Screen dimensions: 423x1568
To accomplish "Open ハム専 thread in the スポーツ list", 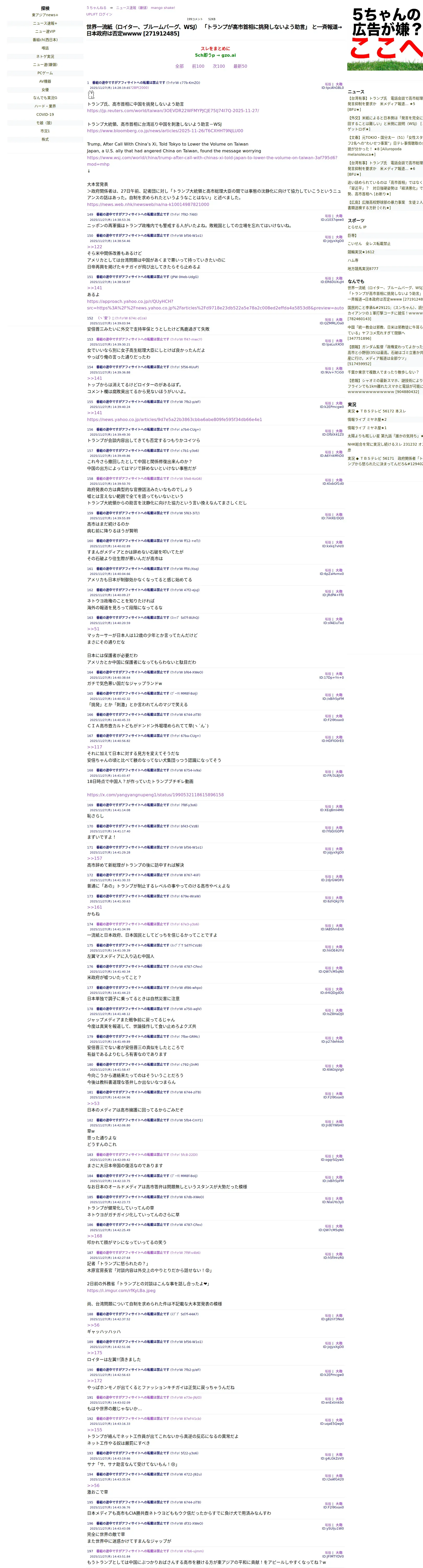I will (x=353, y=260).
